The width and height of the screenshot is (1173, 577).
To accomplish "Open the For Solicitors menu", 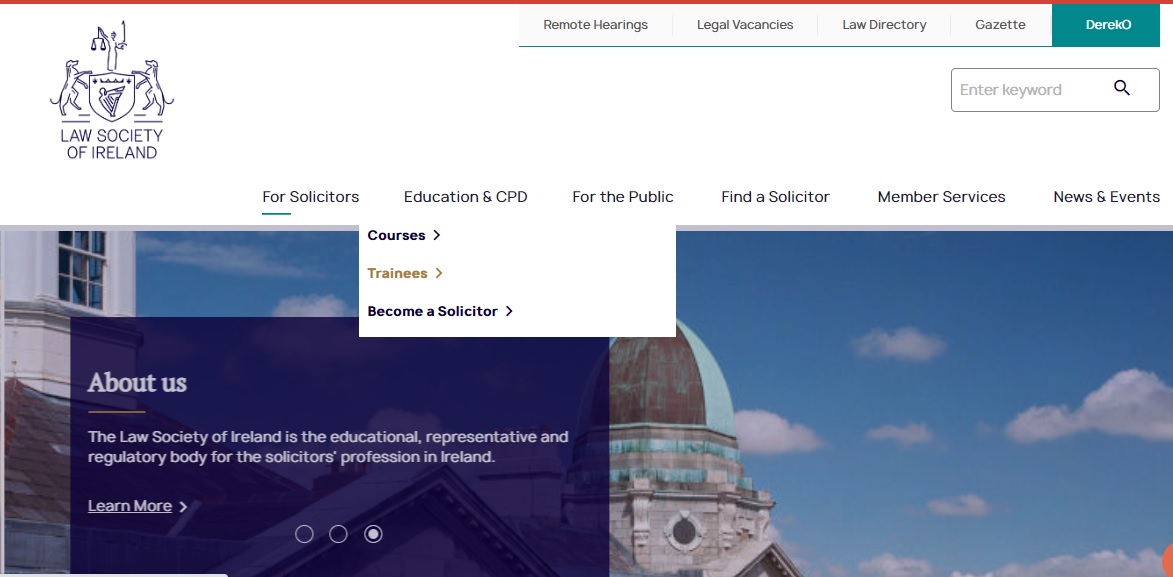I will click(310, 197).
